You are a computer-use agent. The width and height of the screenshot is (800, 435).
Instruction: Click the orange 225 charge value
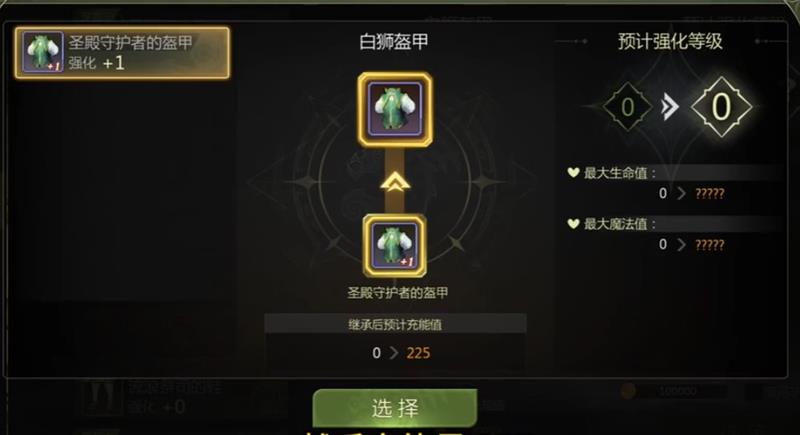tap(418, 353)
